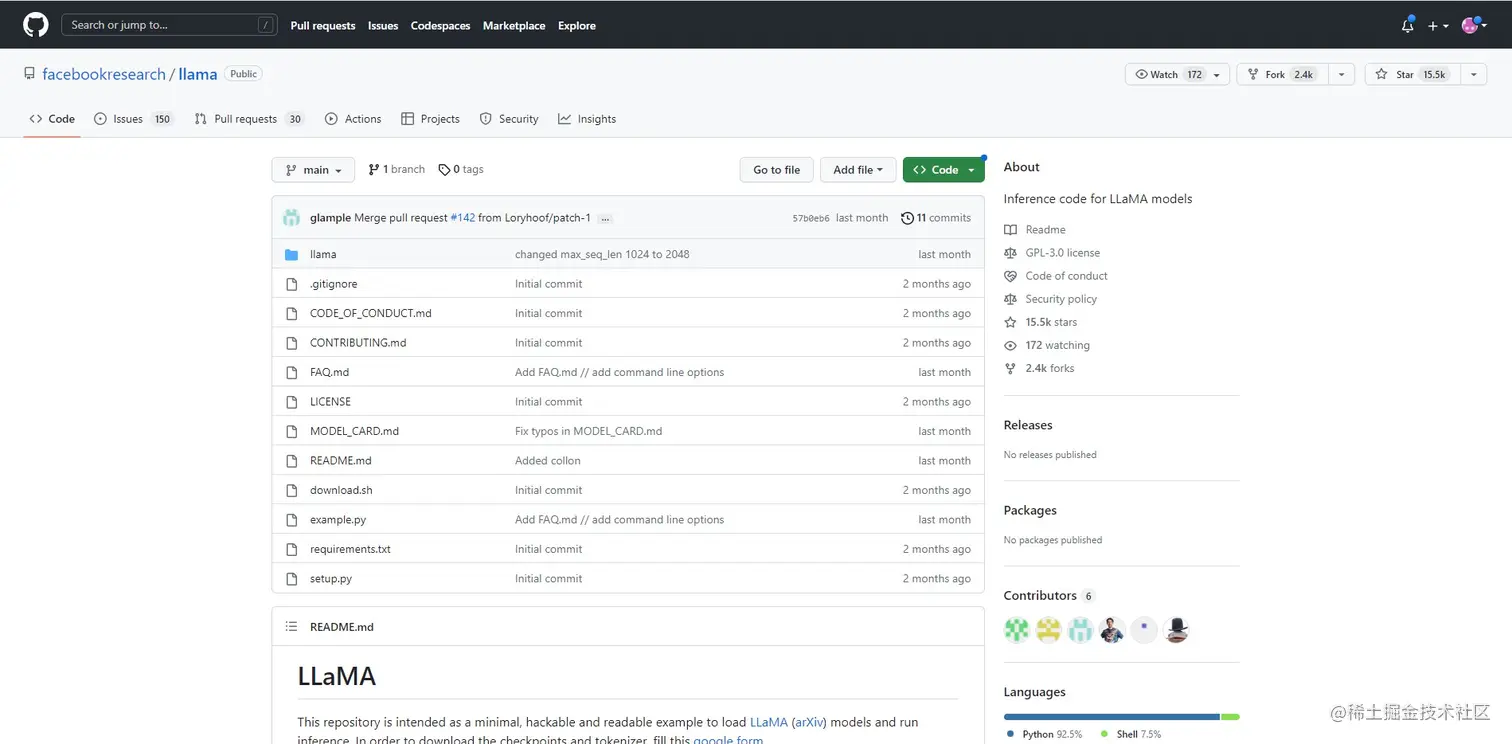Switch to the Projects tab

[430, 119]
